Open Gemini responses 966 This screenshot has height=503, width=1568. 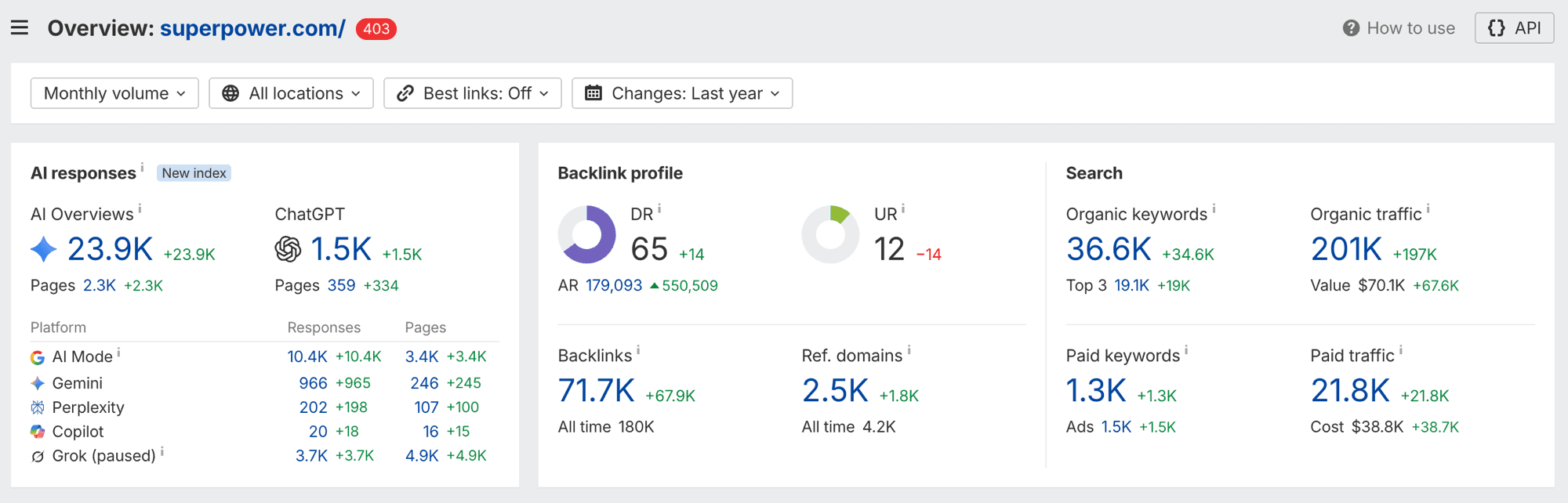313,383
